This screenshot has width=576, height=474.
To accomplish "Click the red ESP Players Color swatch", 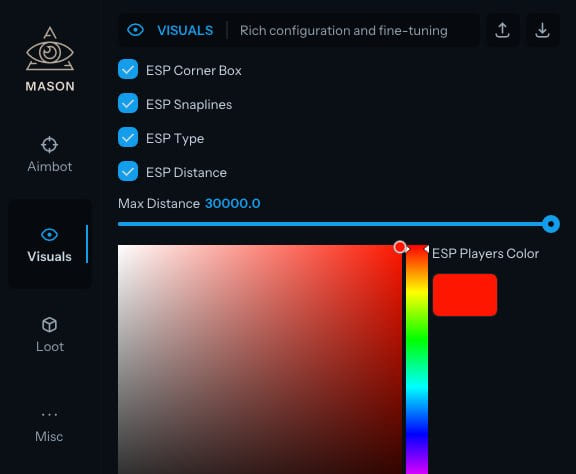I will pos(465,295).
